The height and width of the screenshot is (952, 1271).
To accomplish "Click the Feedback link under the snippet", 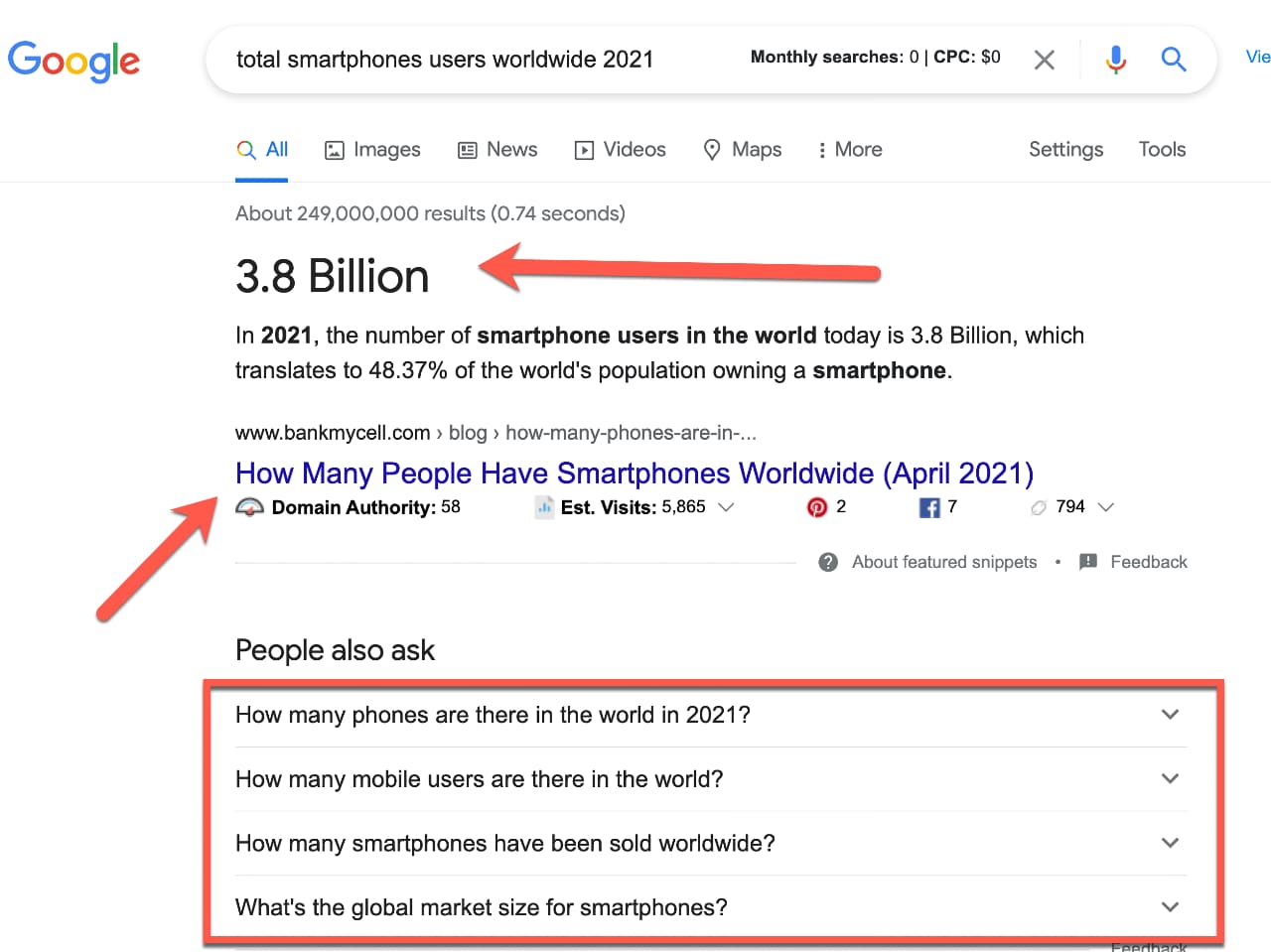I will [1148, 562].
